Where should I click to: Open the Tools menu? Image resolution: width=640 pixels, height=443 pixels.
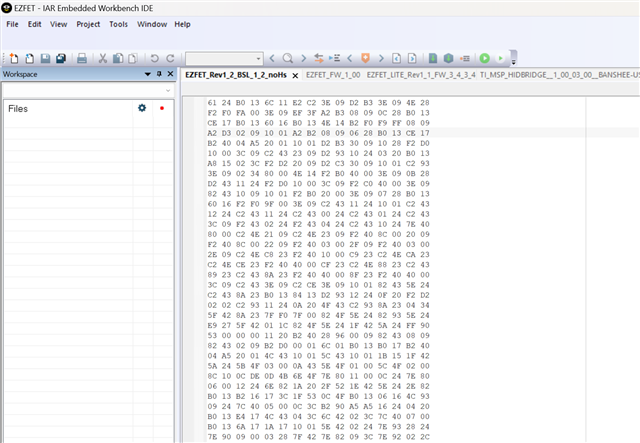tap(118, 24)
